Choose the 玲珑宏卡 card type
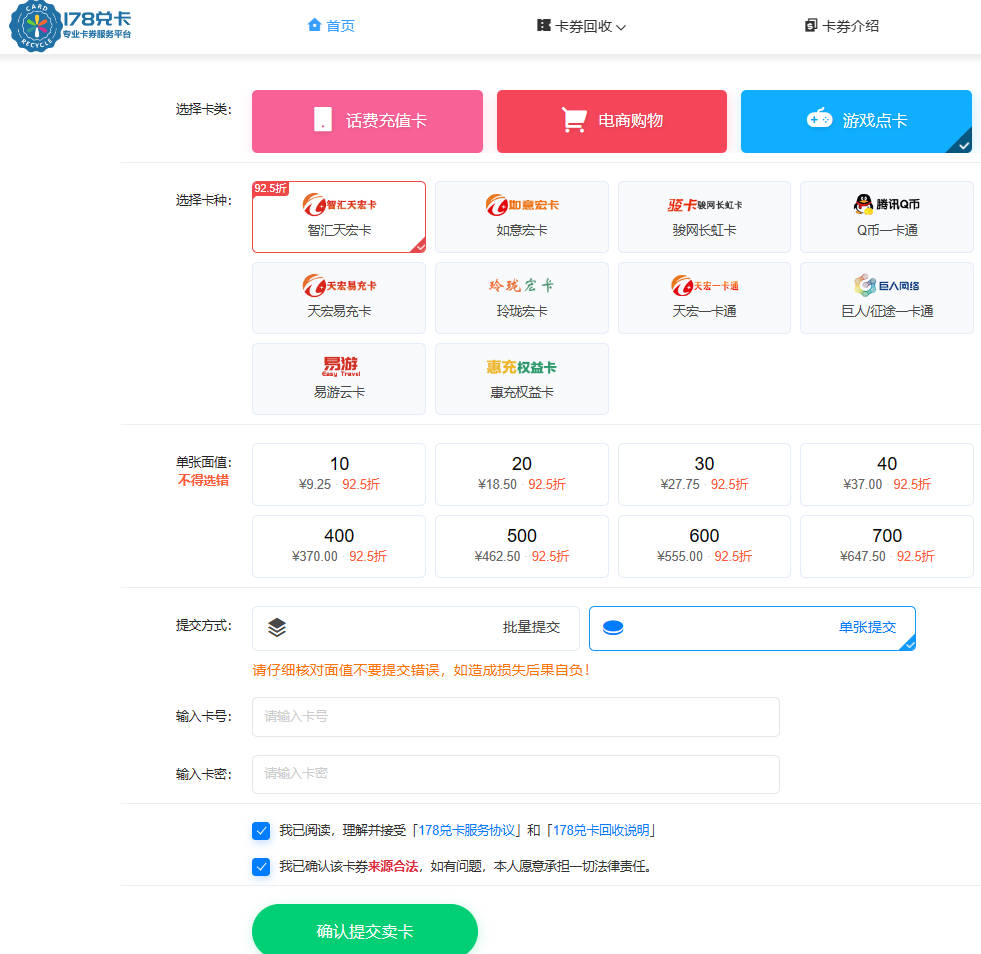The width and height of the screenshot is (981, 954). coord(522,298)
